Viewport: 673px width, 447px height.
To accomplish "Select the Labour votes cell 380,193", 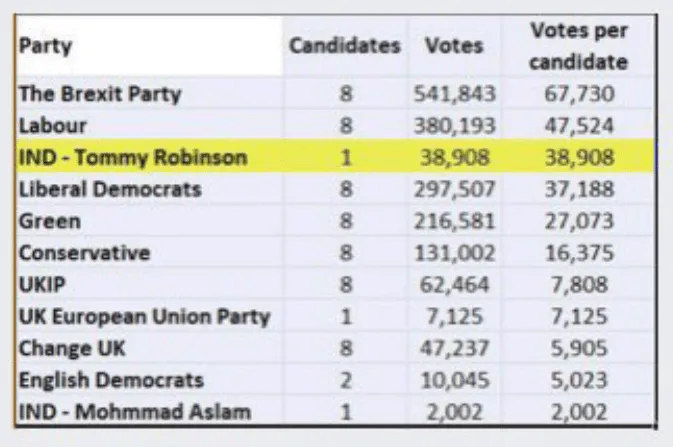I will tap(454, 125).
